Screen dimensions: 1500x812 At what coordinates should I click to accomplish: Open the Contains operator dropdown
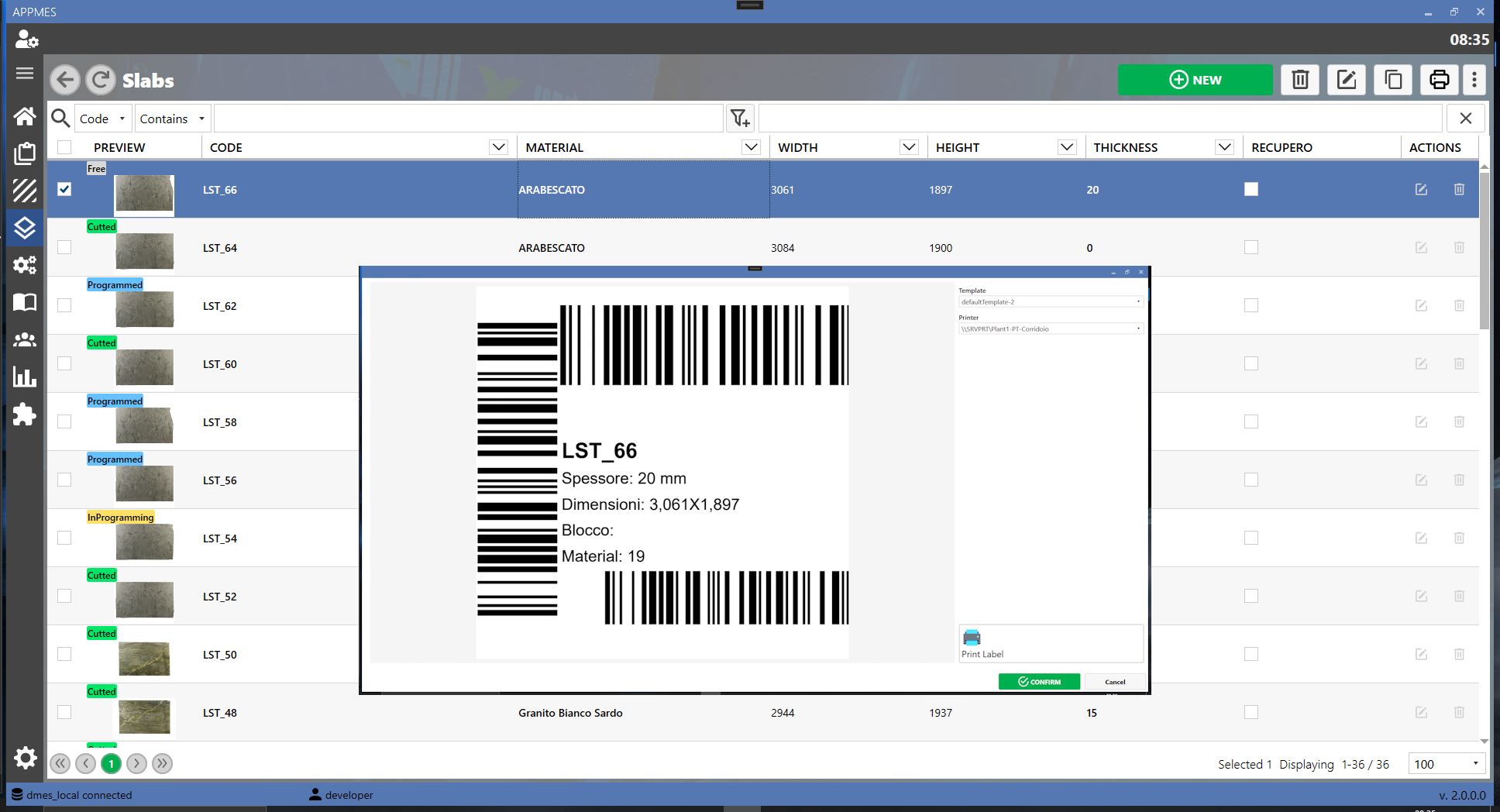173,119
